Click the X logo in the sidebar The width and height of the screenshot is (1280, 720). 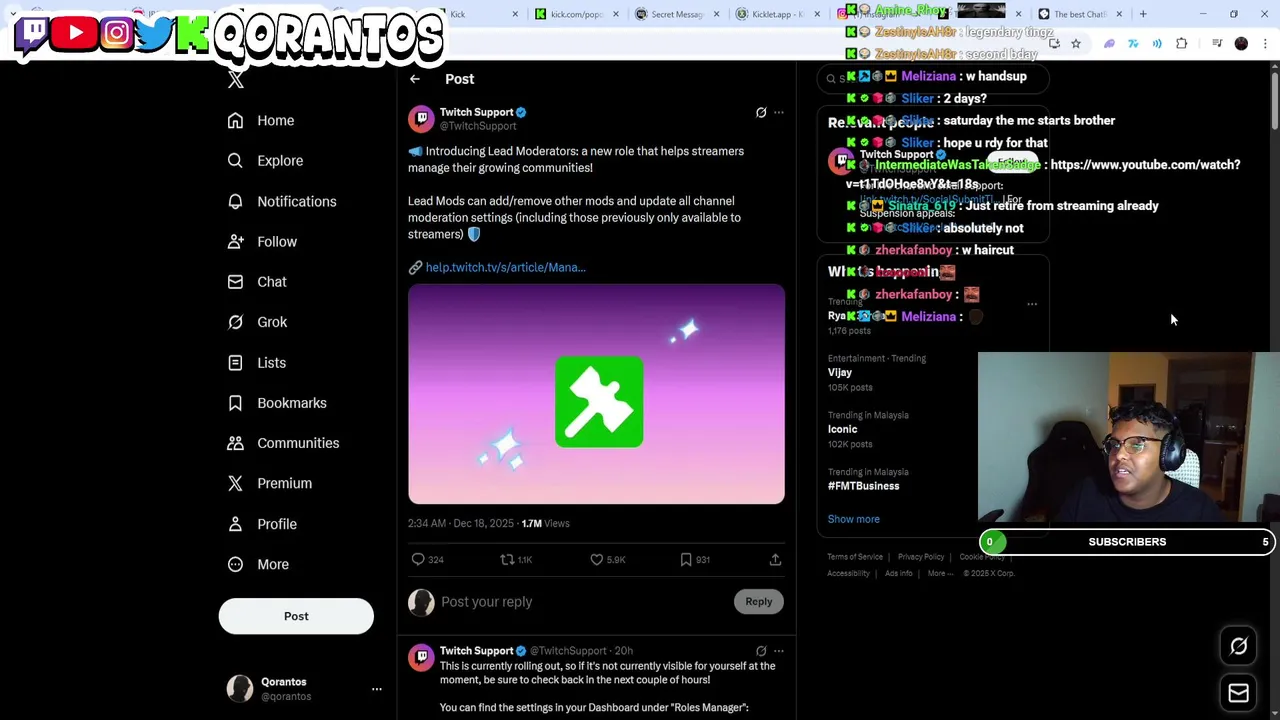(236, 80)
